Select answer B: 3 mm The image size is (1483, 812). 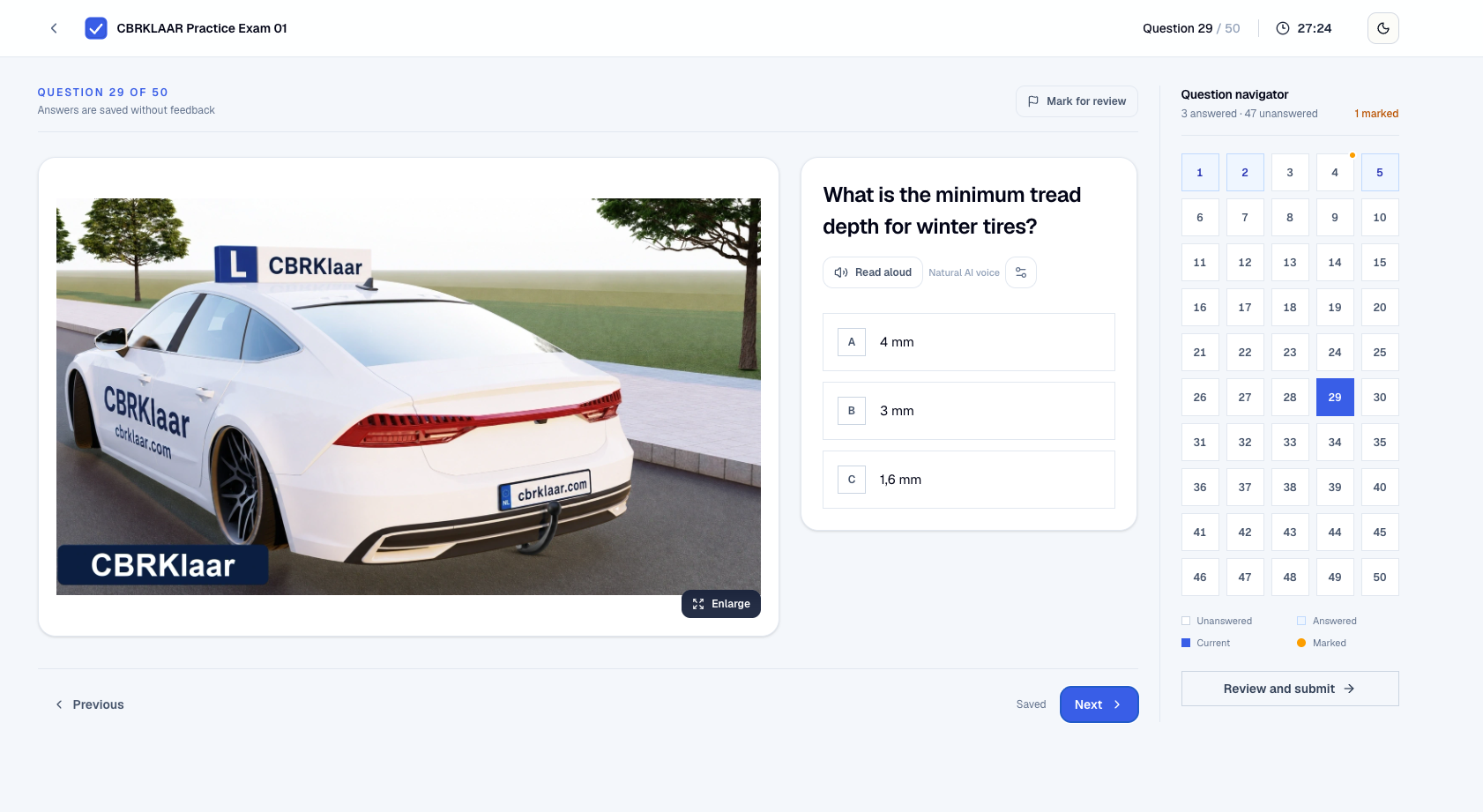969,411
